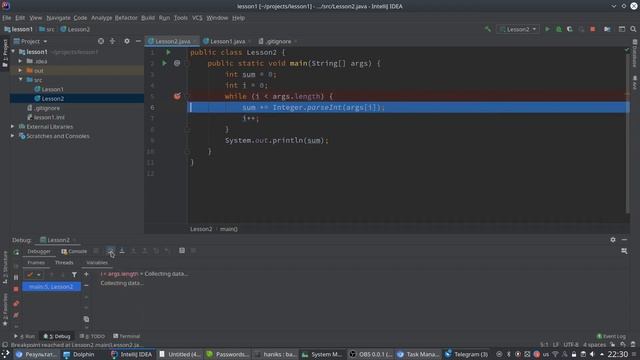640x360 pixels.
Task: Open Event Log in status bar
Action: pyautogui.click(x=611, y=336)
